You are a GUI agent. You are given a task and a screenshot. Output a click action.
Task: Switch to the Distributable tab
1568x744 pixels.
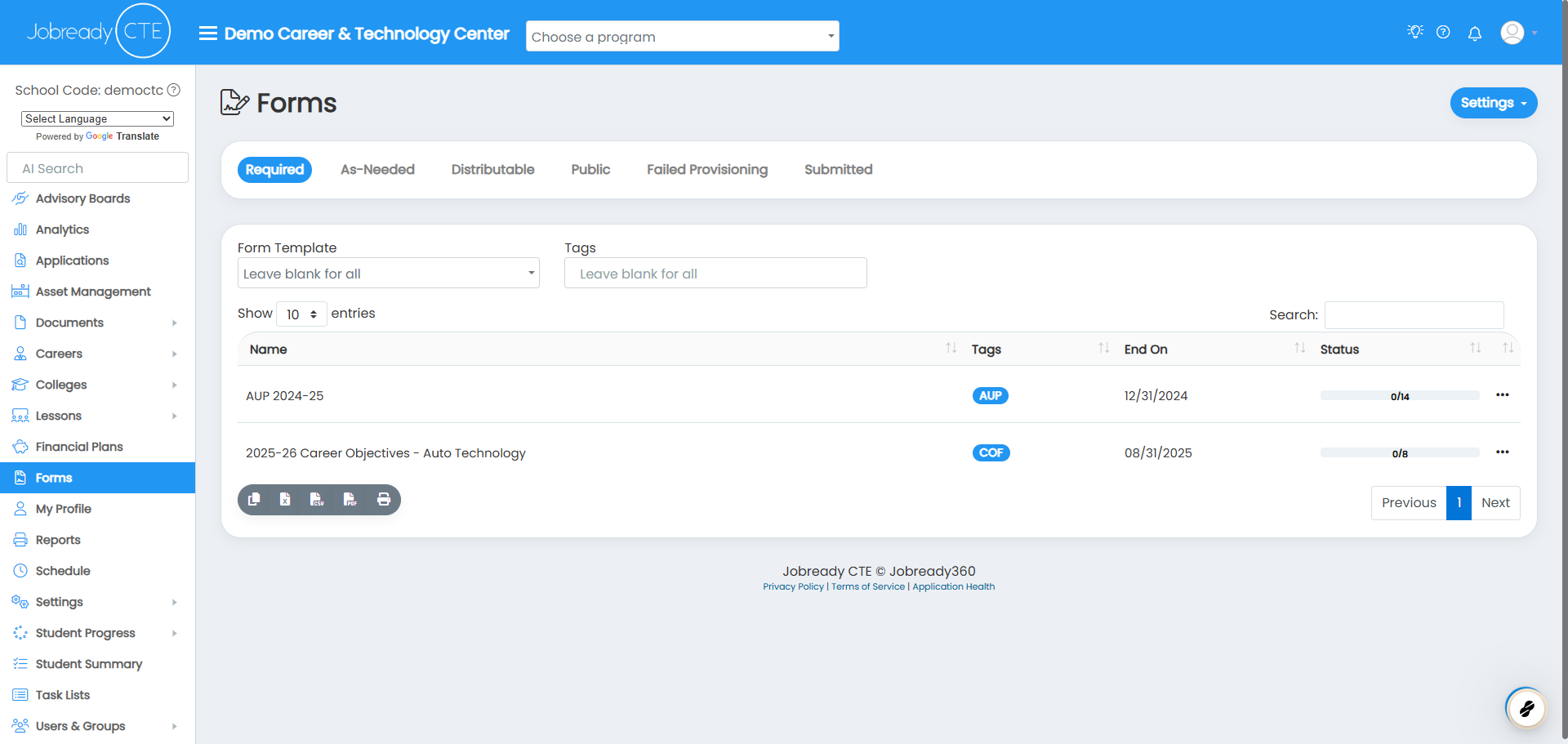click(492, 170)
